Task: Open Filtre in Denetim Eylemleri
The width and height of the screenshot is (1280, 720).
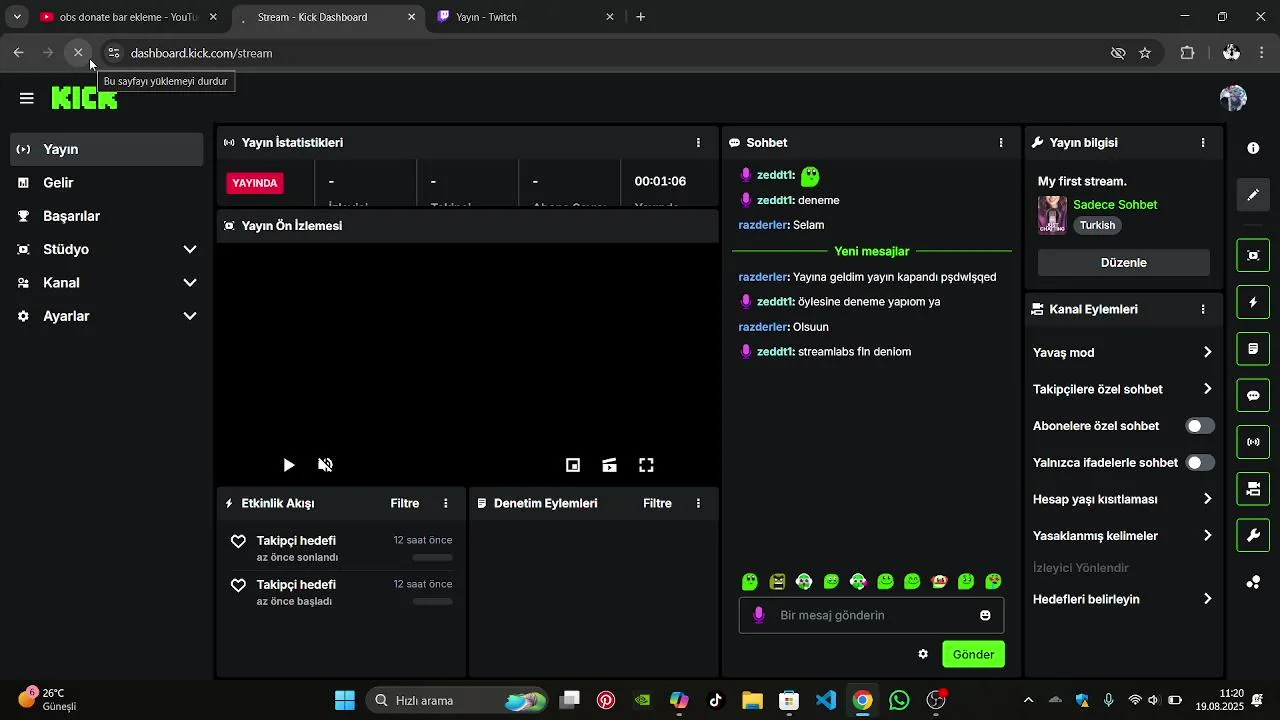Action: pyautogui.click(x=657, y=503)
